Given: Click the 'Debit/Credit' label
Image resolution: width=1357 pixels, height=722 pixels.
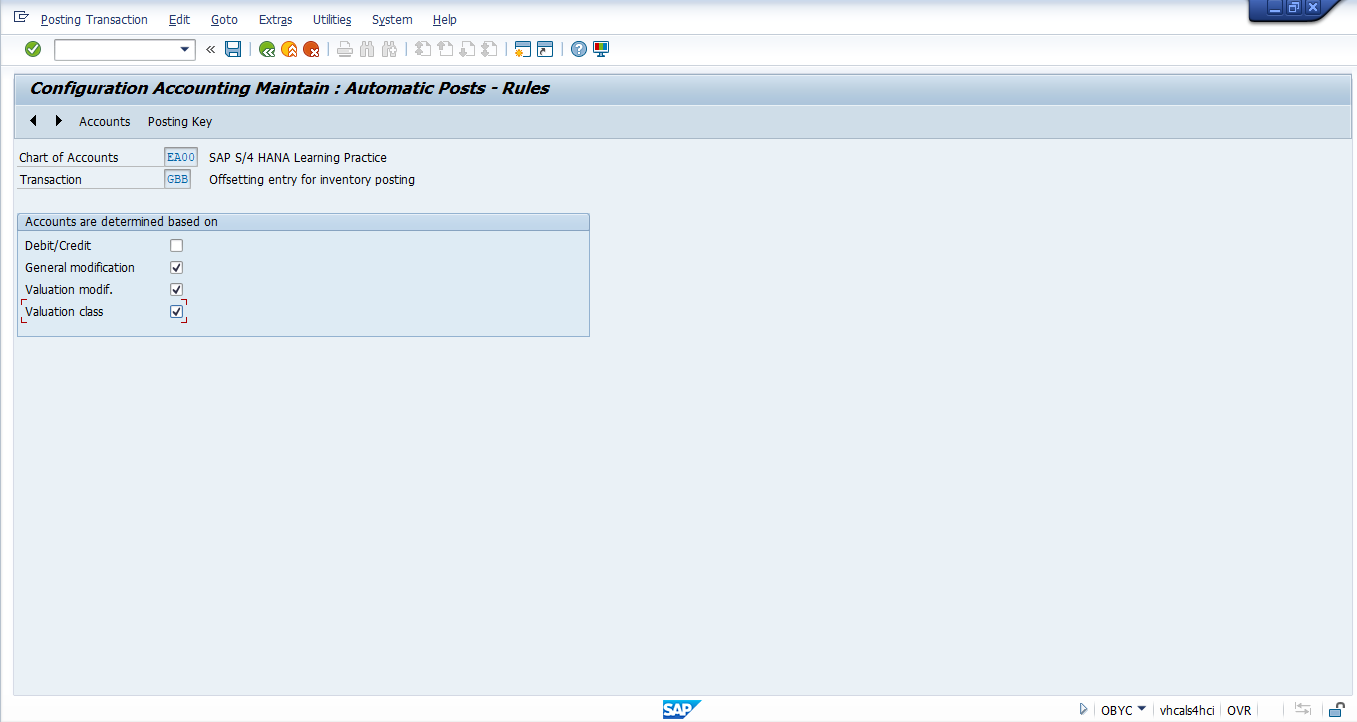Looking at the screenshot, I should (x=58, y=246).
